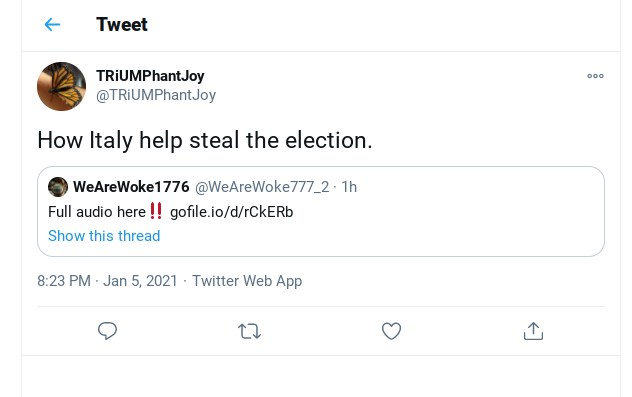Image resolution: width=632 pixels, height=397 pixels.
Task: Open the three-dot more options menu
Action: click(x=595, y=76)
